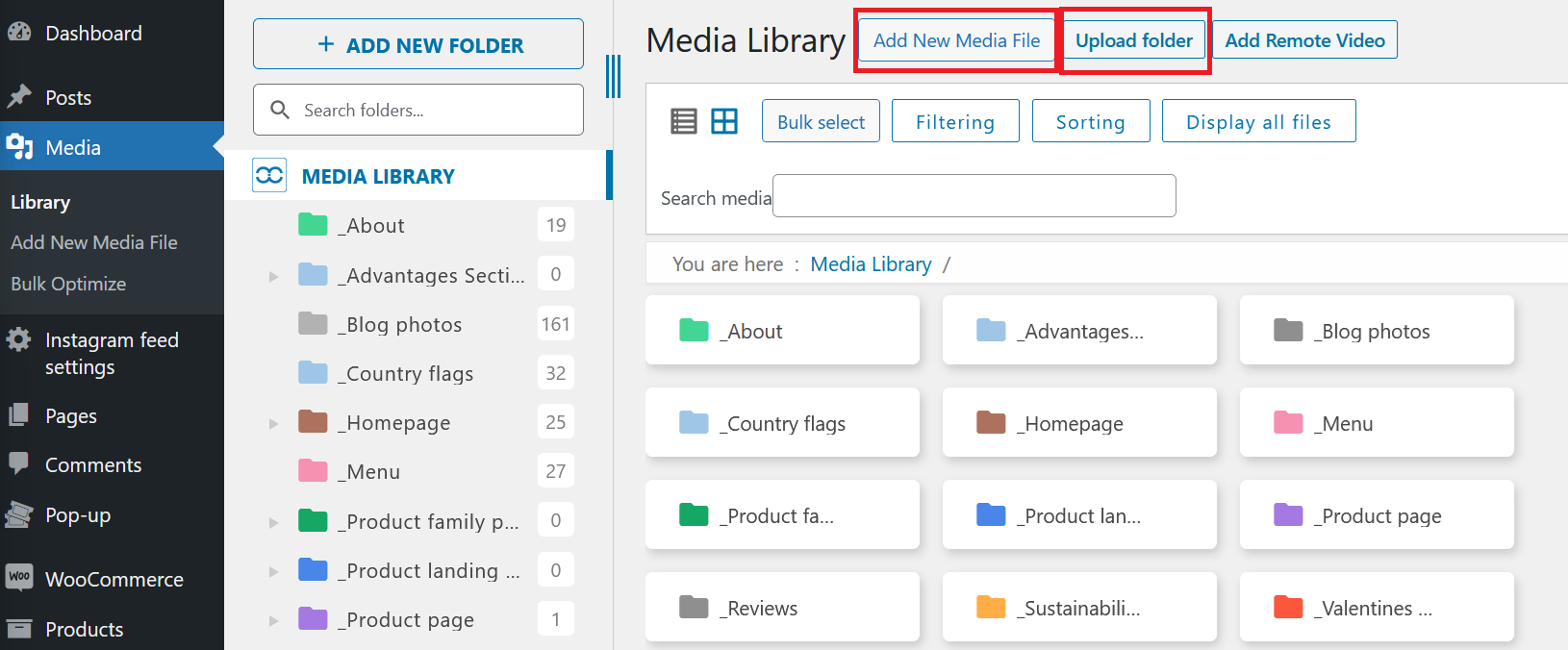Expand the _Product family p... tree folder
Viewport: 1568px width, 650px height.
pyautogui.click(x=273, y=522)
